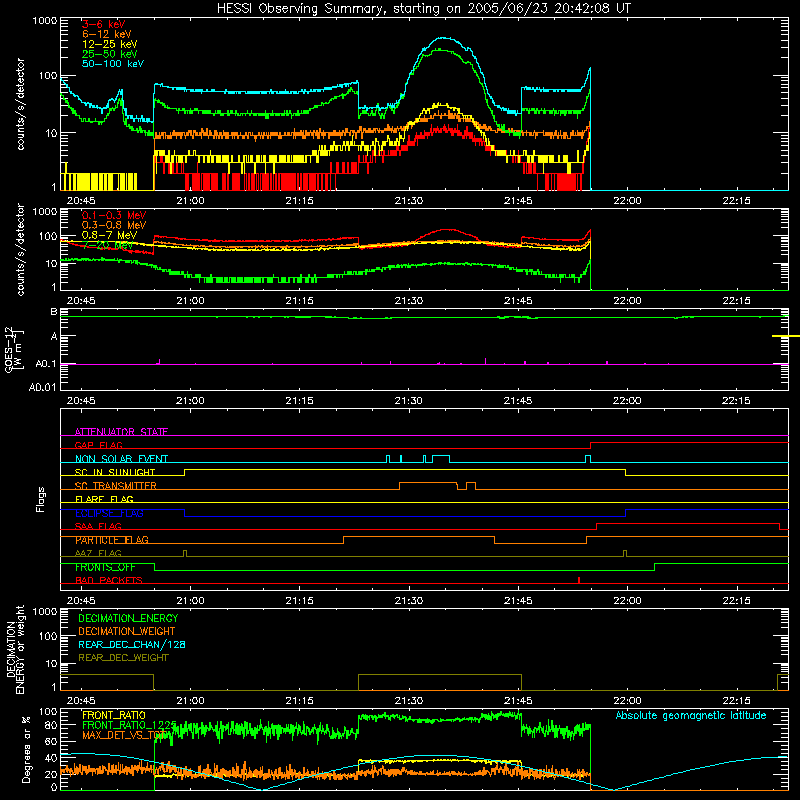Select the 0.1-0.3 MeV legend label
This screenshot has width=800, height=800.
click(x=114, y=215)
